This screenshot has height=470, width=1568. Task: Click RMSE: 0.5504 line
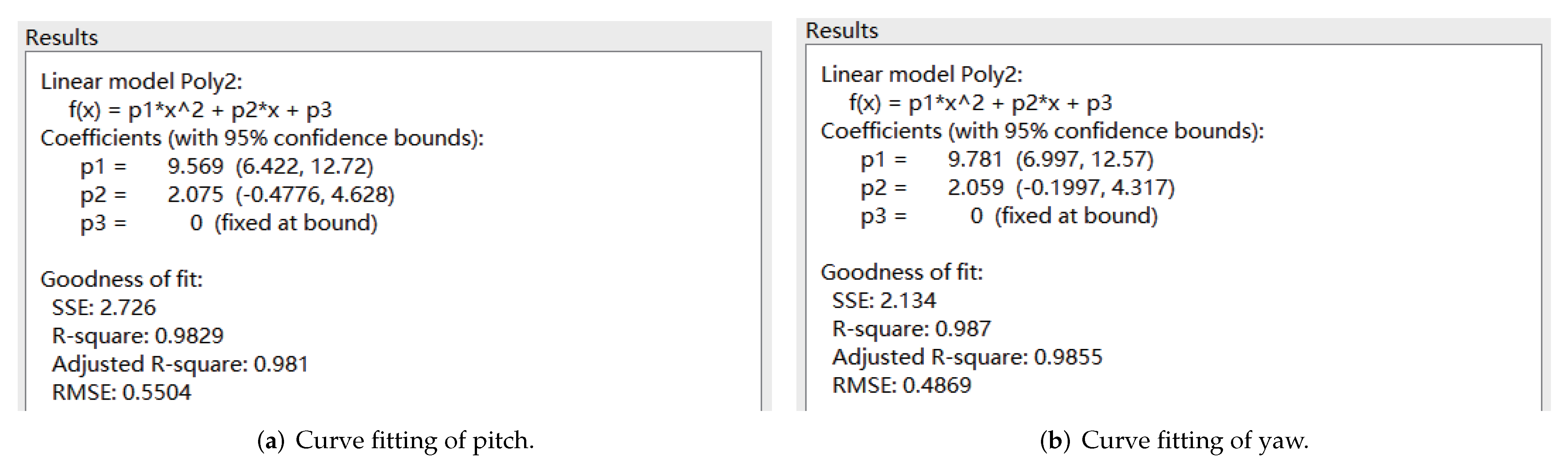pyautogui.click(x=122, y=392)
